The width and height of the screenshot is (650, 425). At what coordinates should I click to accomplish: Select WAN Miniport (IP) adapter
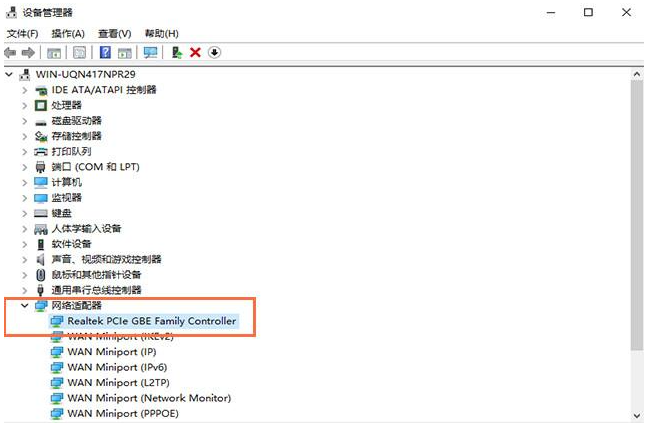coord(112,352)
